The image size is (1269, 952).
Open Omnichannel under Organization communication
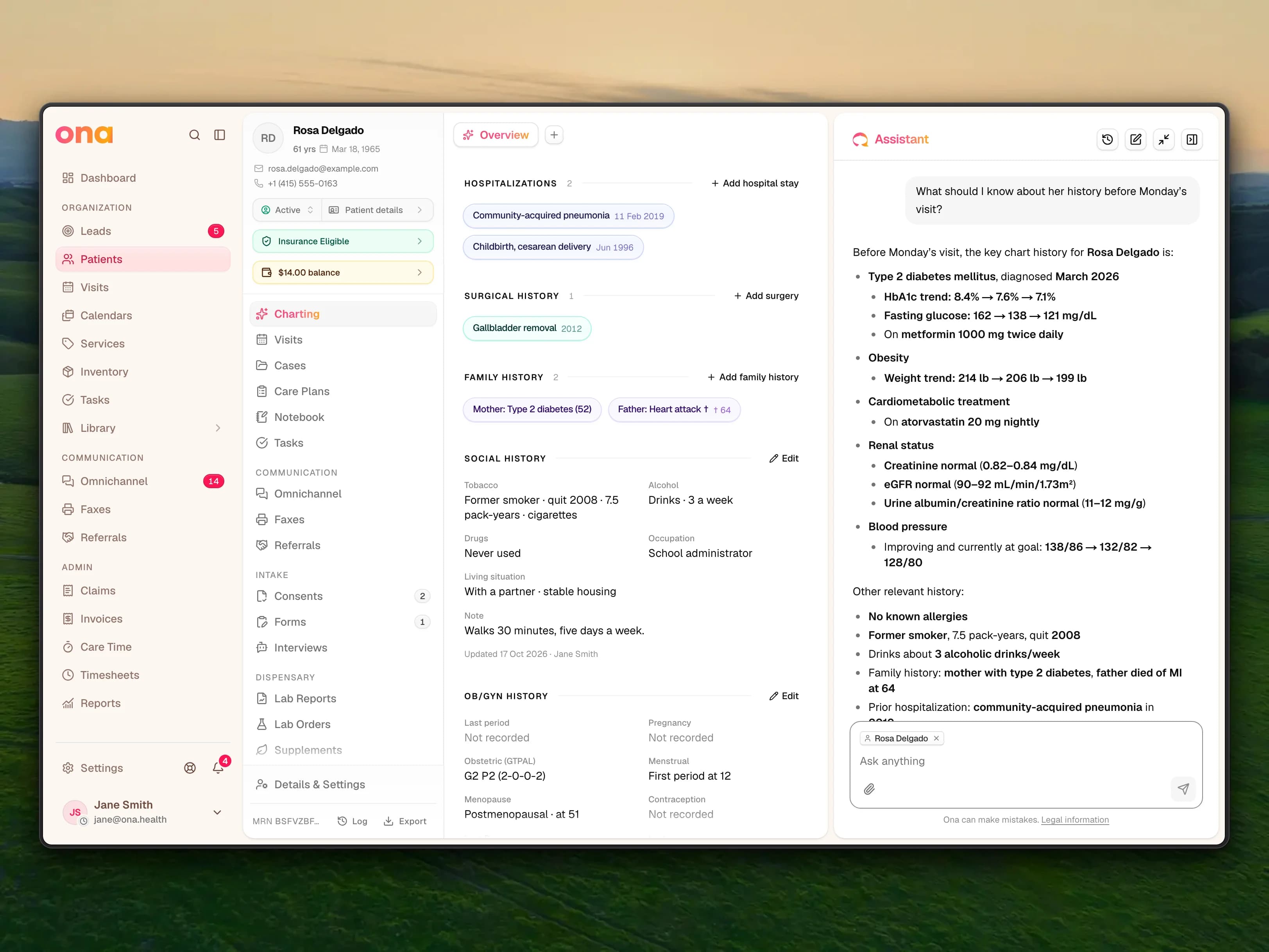pyautogui.click(x=143, y=481)
